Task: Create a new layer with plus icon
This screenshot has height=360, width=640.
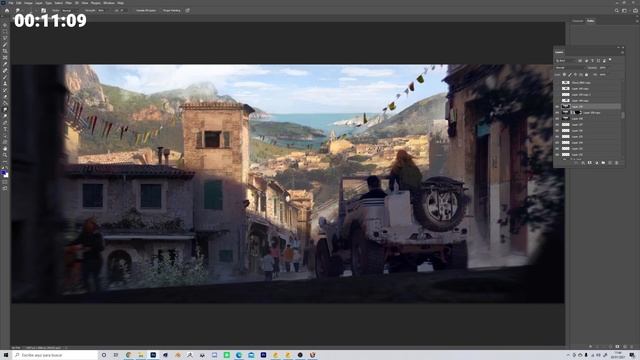Action: [610, 162]
